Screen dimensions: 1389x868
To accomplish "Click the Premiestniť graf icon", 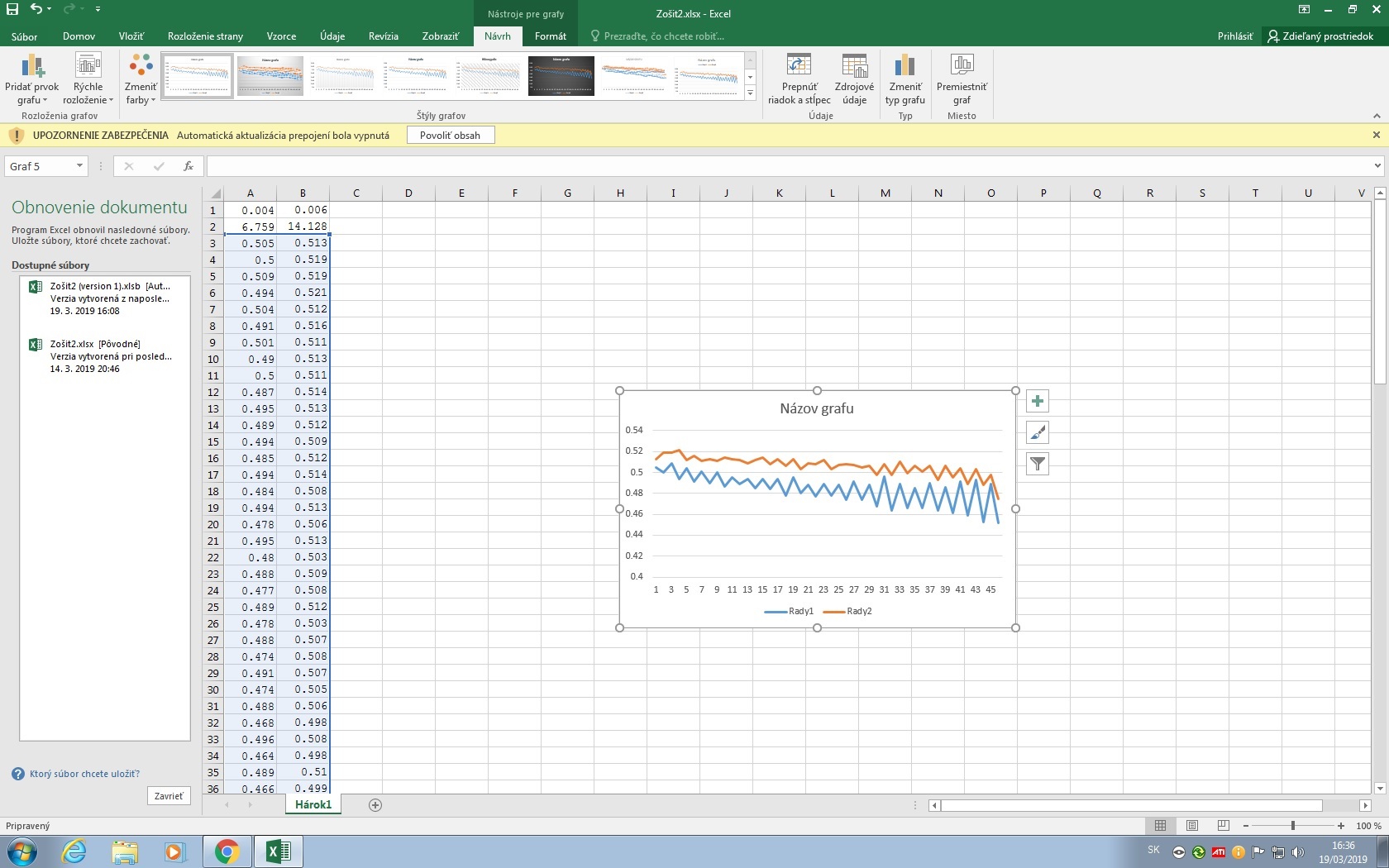I will [x=962, y=66].
